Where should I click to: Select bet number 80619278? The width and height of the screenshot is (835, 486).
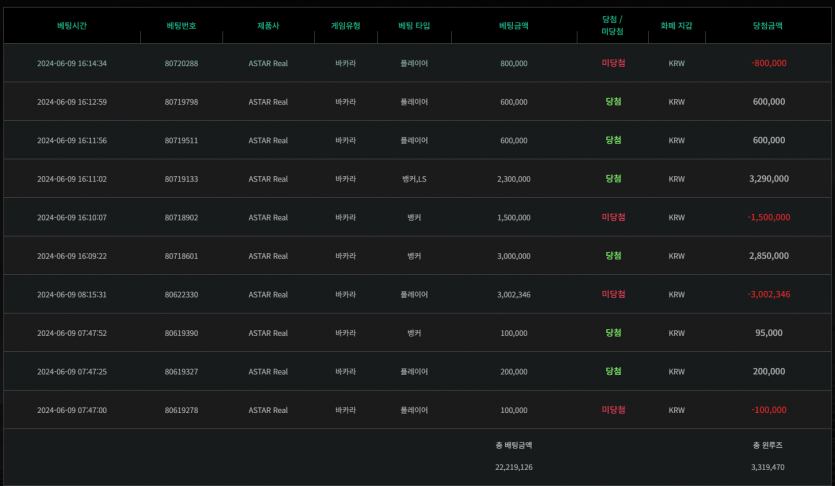coord(181,410)
